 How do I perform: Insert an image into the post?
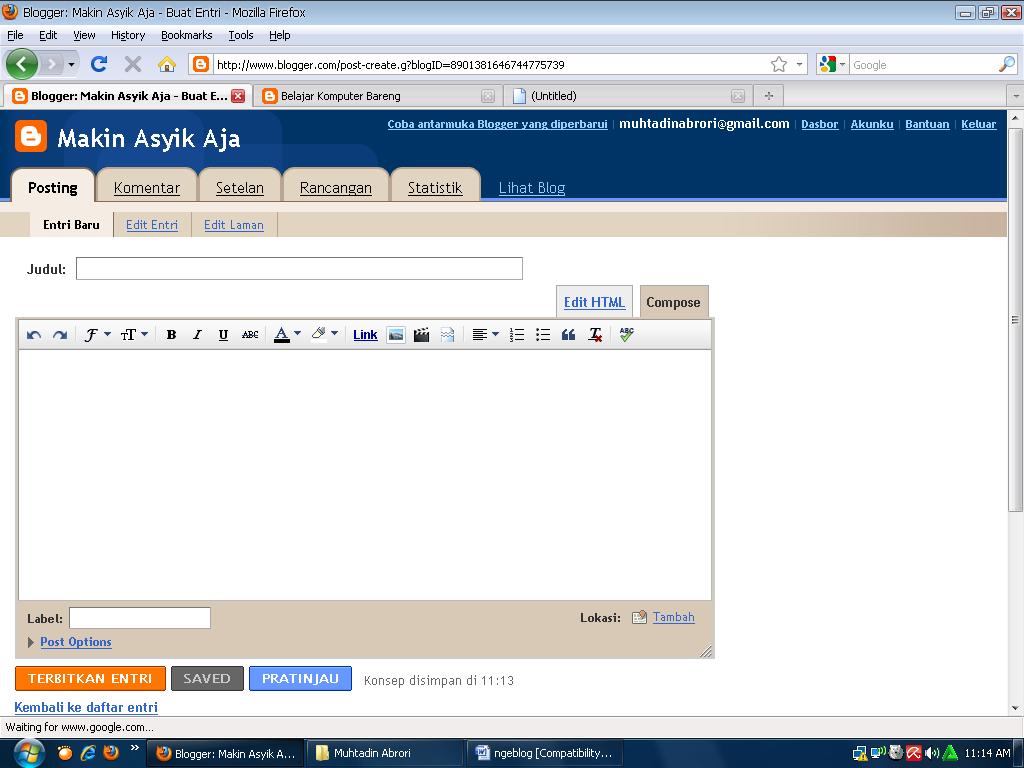396,335
